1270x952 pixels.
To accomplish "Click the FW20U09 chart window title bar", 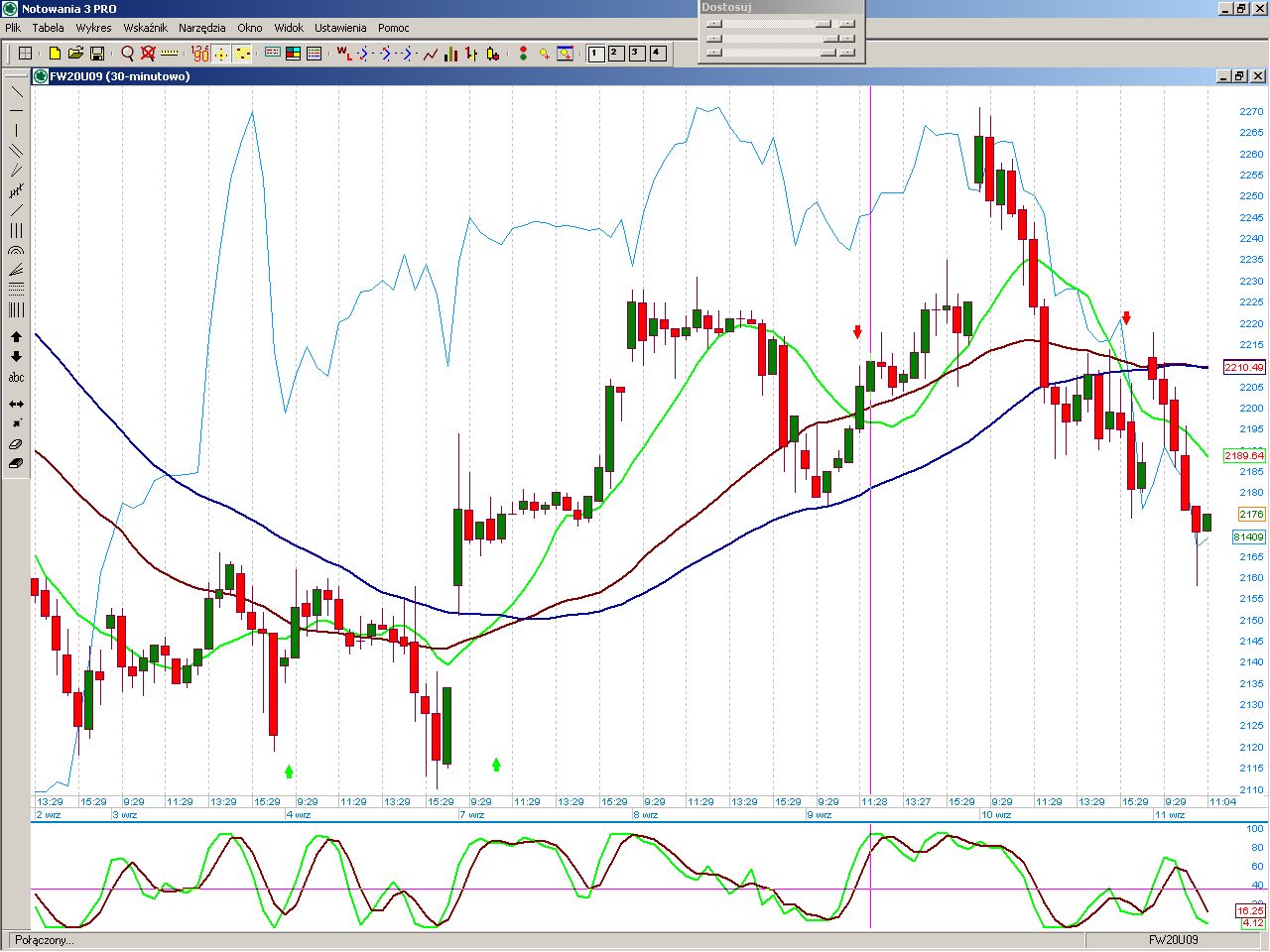I will click(650, 76).
